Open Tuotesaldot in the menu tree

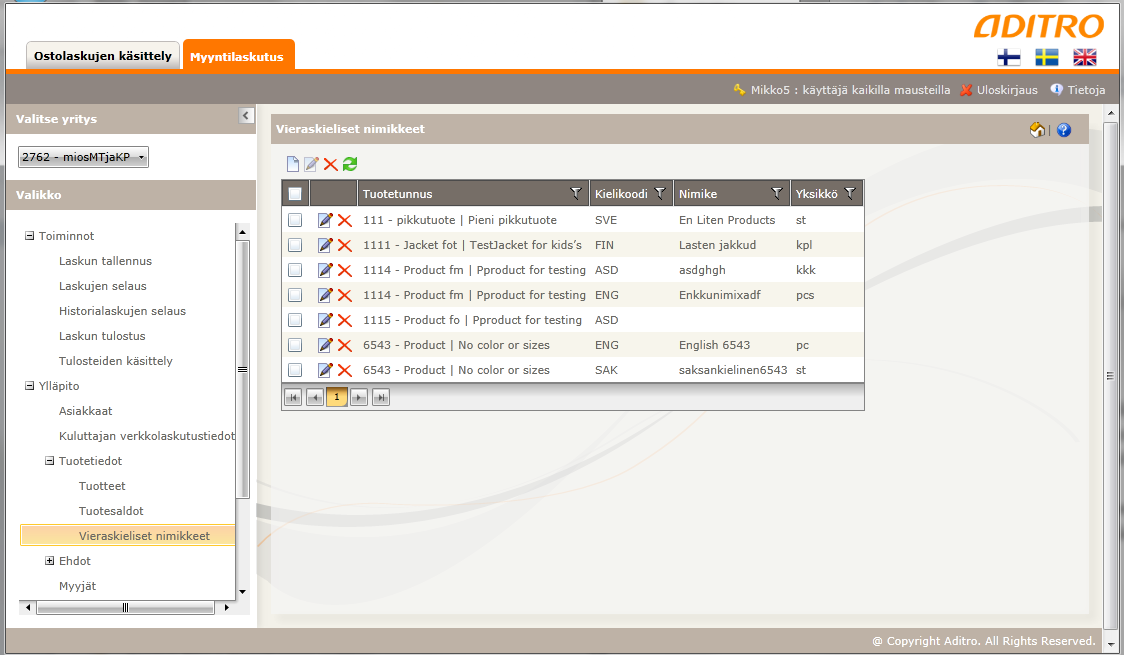111,511
